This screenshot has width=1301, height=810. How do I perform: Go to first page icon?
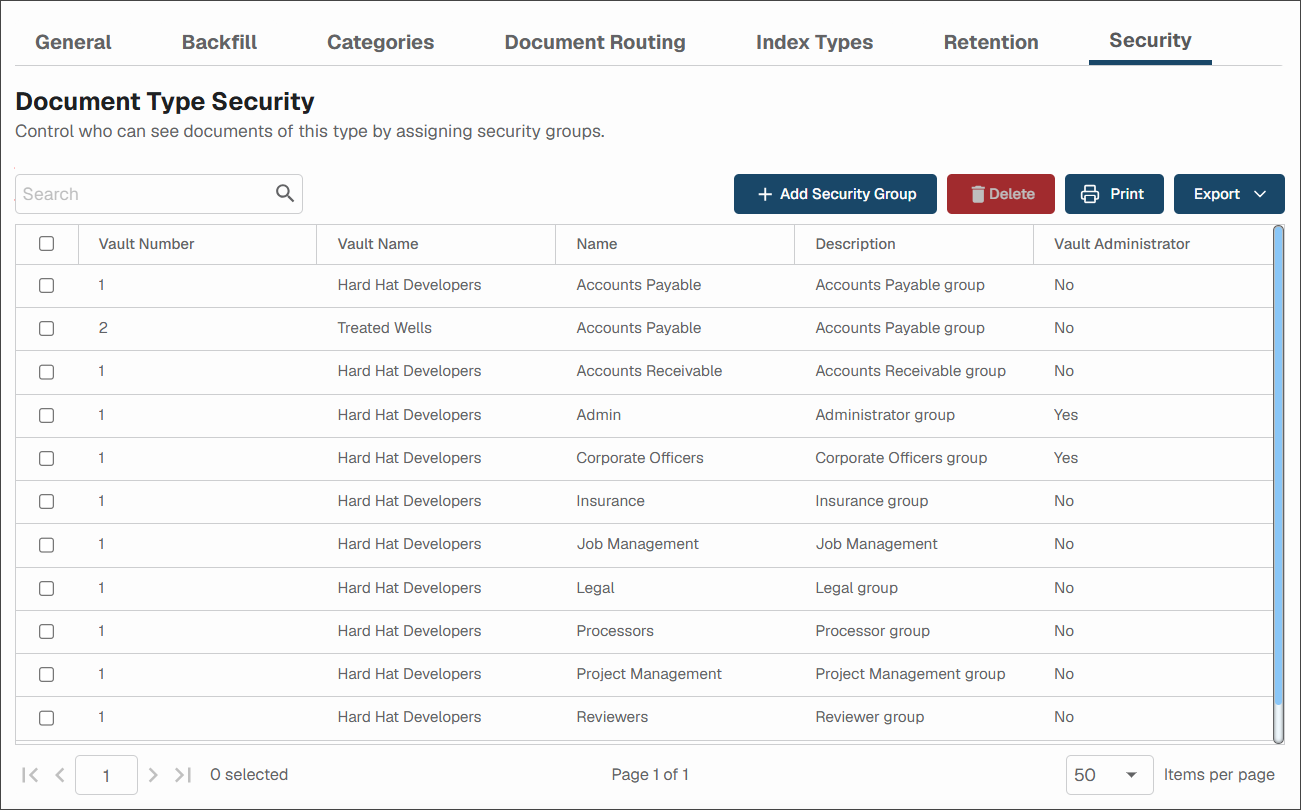click(x=30, y=775)
